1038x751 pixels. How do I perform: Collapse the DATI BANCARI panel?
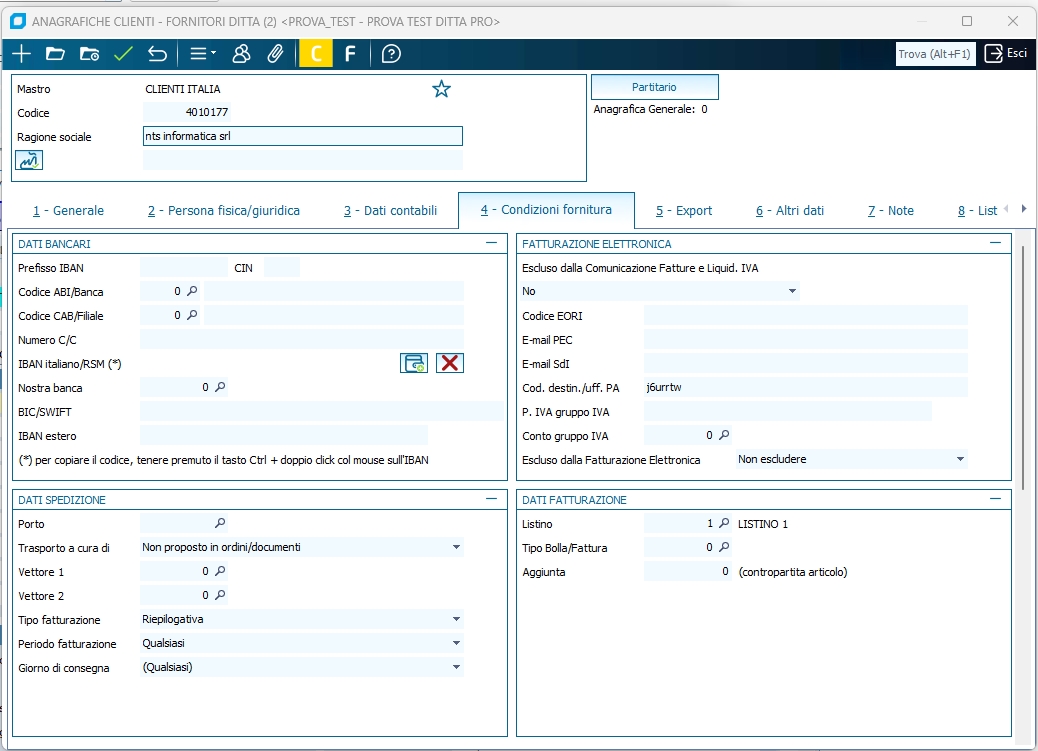(491, 243)
